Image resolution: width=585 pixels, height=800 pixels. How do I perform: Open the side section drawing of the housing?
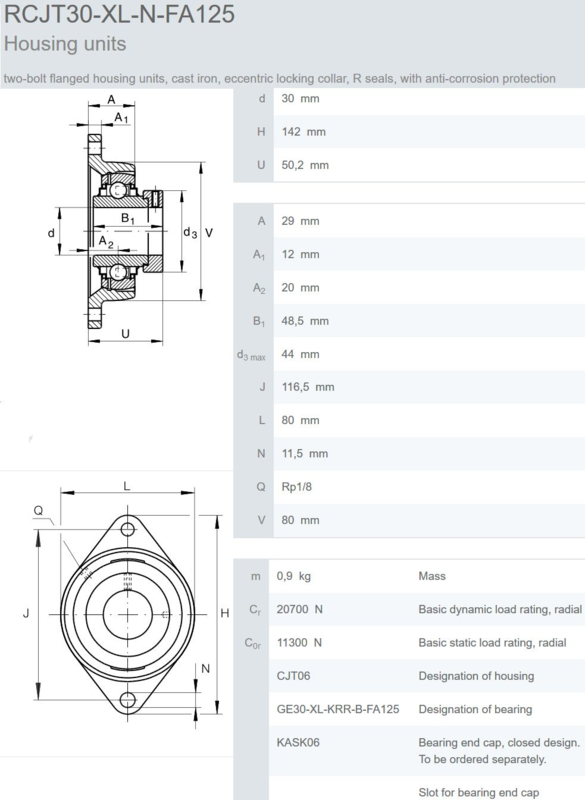(x=130, y=220)
